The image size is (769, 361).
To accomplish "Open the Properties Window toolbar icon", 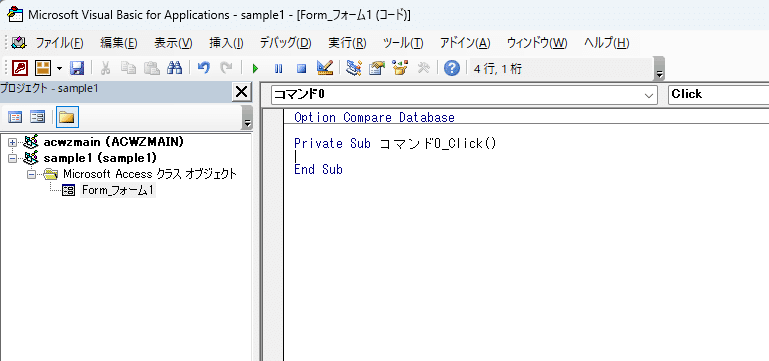I will [x=377, y=68].
